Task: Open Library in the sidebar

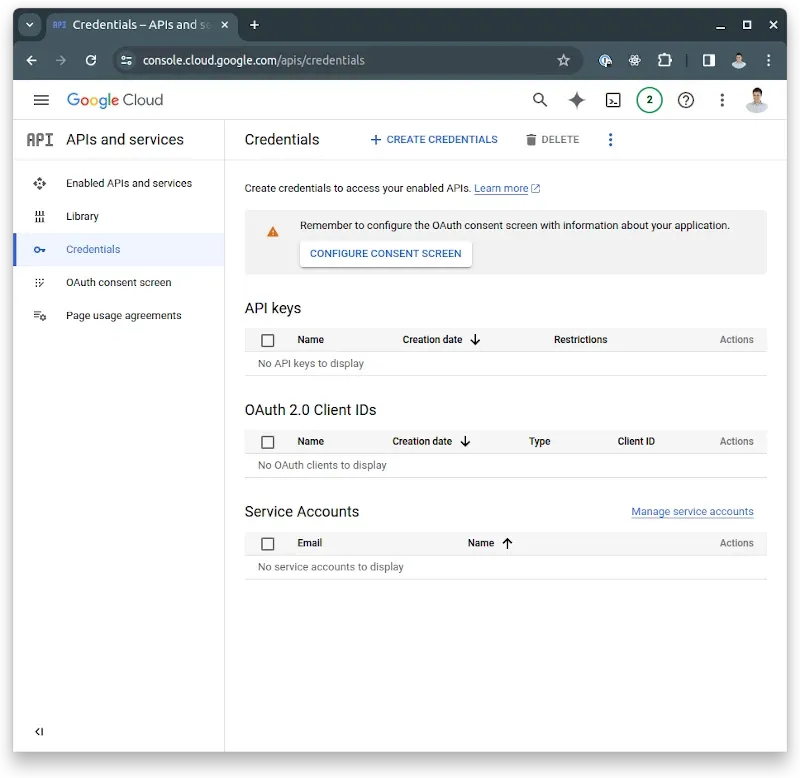Action: click(118, 216)
